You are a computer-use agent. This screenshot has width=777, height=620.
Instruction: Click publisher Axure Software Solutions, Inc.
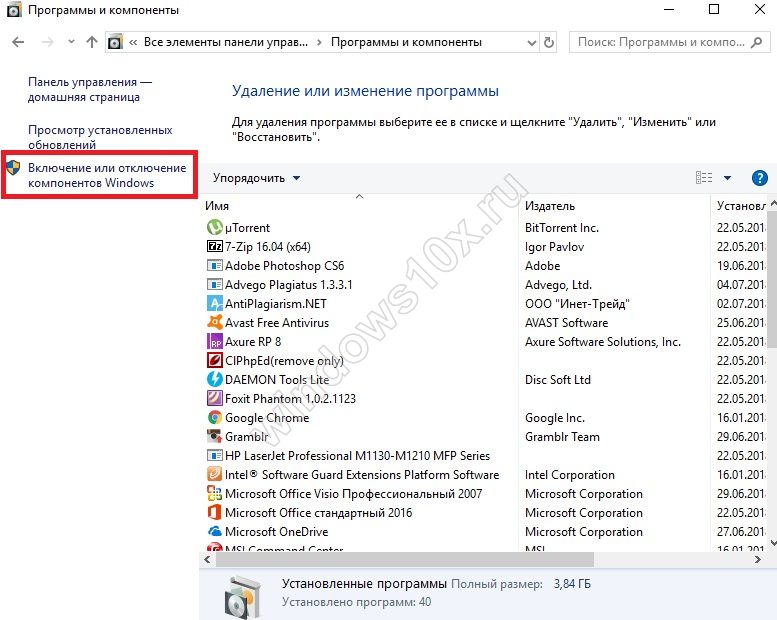point(603,342)
